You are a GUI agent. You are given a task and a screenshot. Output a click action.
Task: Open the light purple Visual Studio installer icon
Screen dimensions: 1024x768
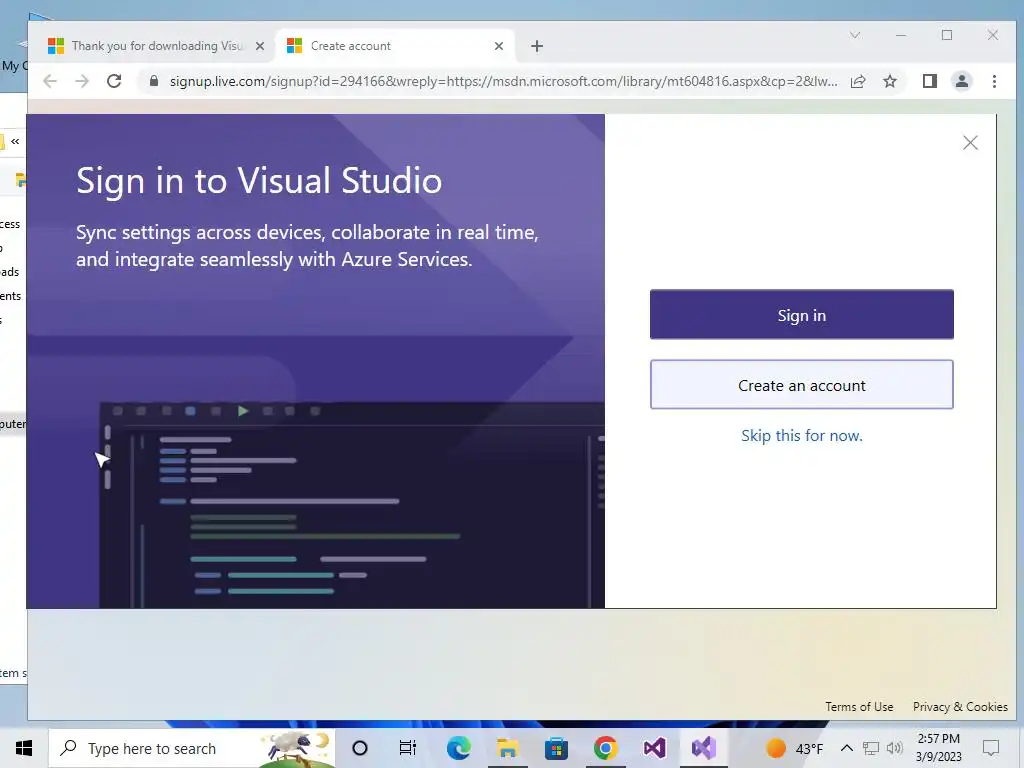[703, 748]
